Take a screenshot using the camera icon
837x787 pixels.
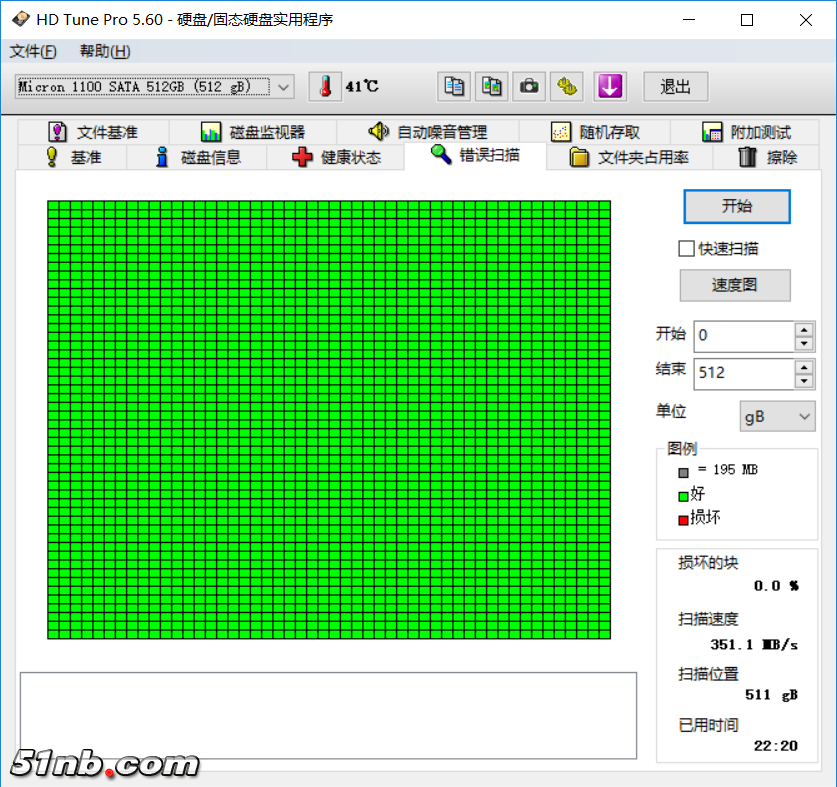pos(529,87)
